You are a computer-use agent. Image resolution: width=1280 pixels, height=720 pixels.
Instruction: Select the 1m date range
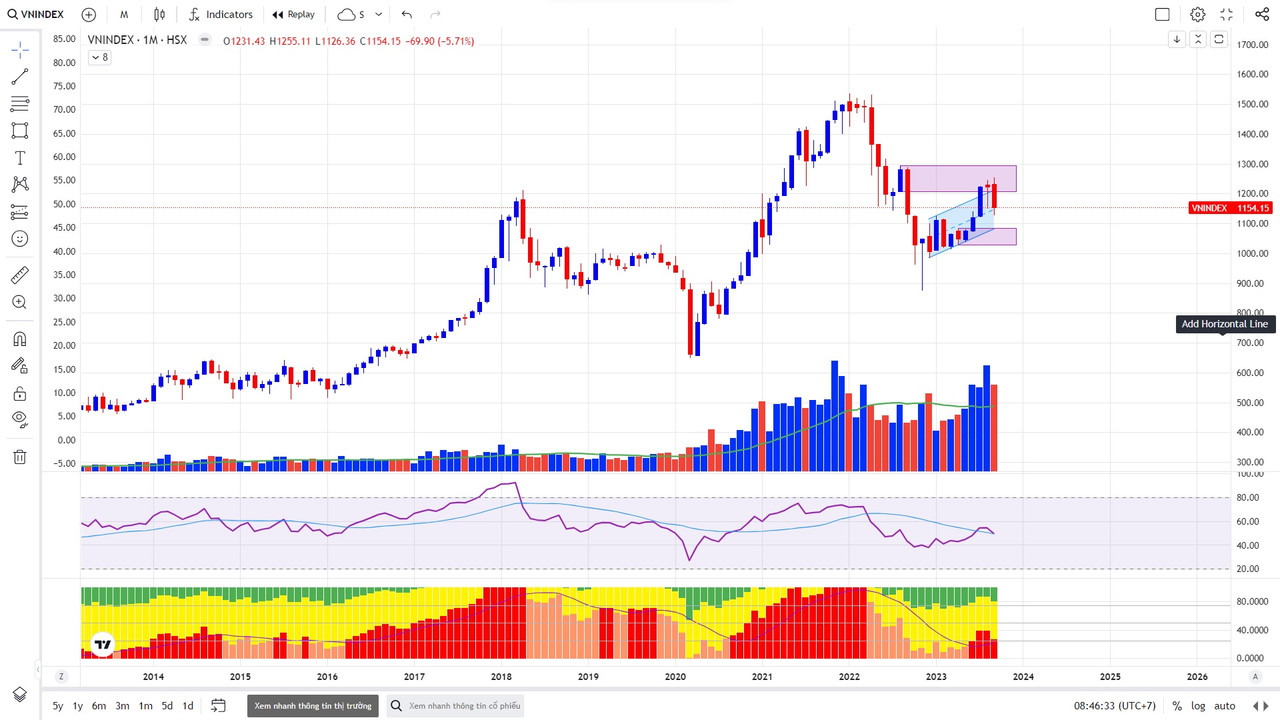coord(146,706)
